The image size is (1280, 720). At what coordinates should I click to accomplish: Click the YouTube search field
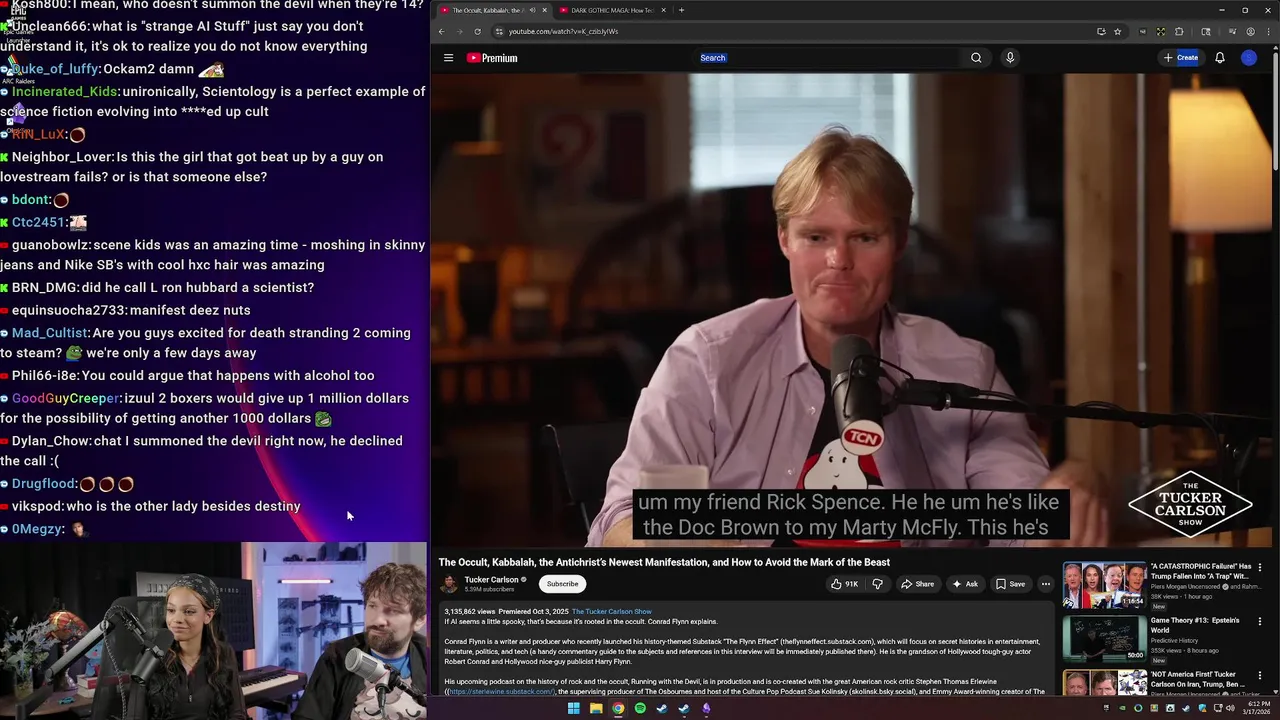tap(830, 58)
